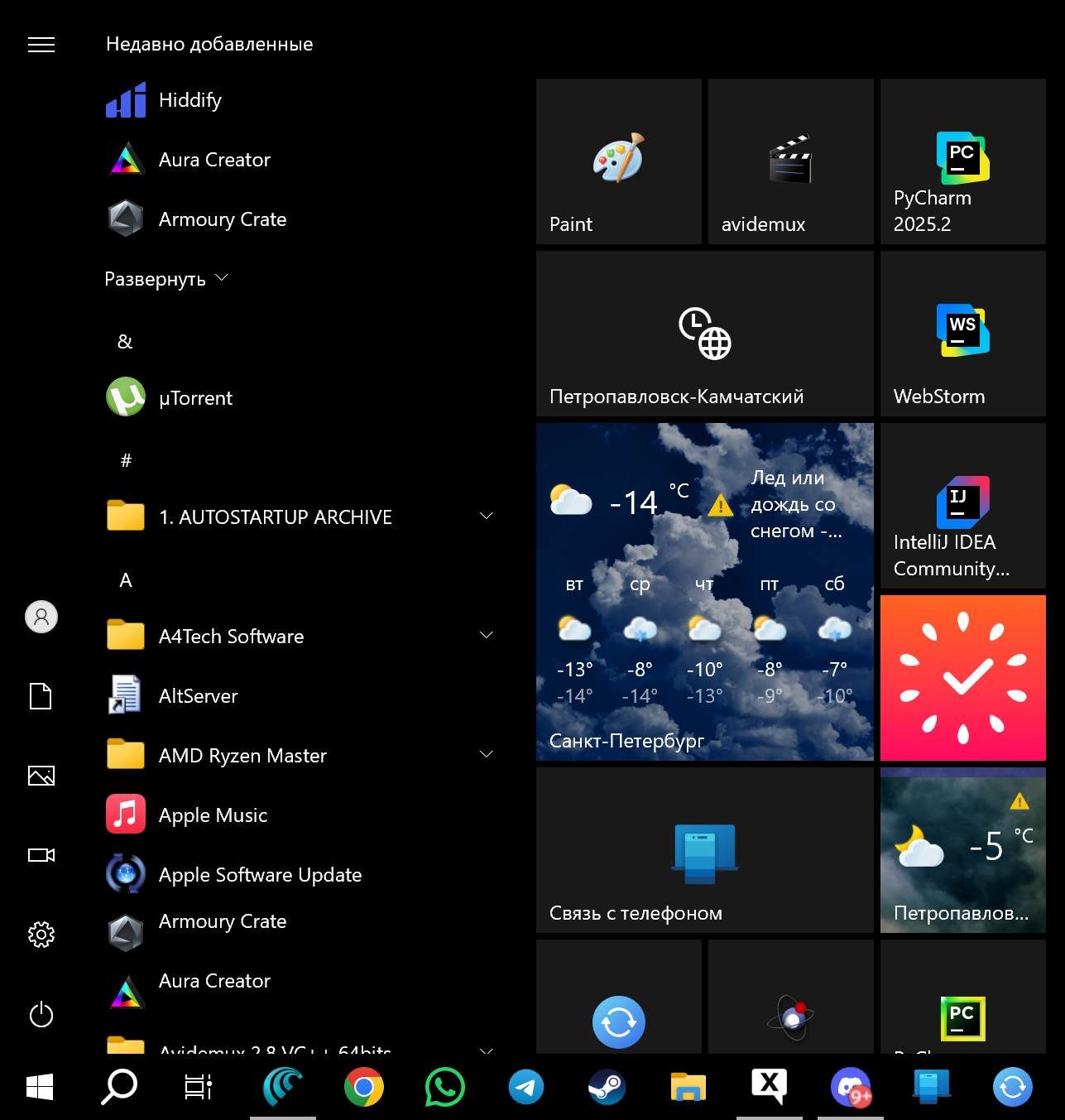Open the avidemux tile
The width and height of the screenshot is (1065, 1120).
(x=791, y=161)
